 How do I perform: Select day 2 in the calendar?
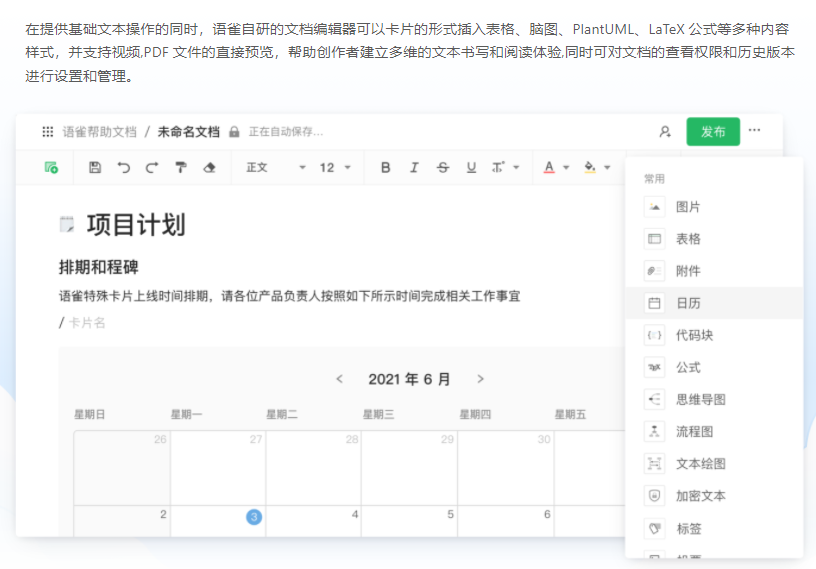click(x=163, y=514)
